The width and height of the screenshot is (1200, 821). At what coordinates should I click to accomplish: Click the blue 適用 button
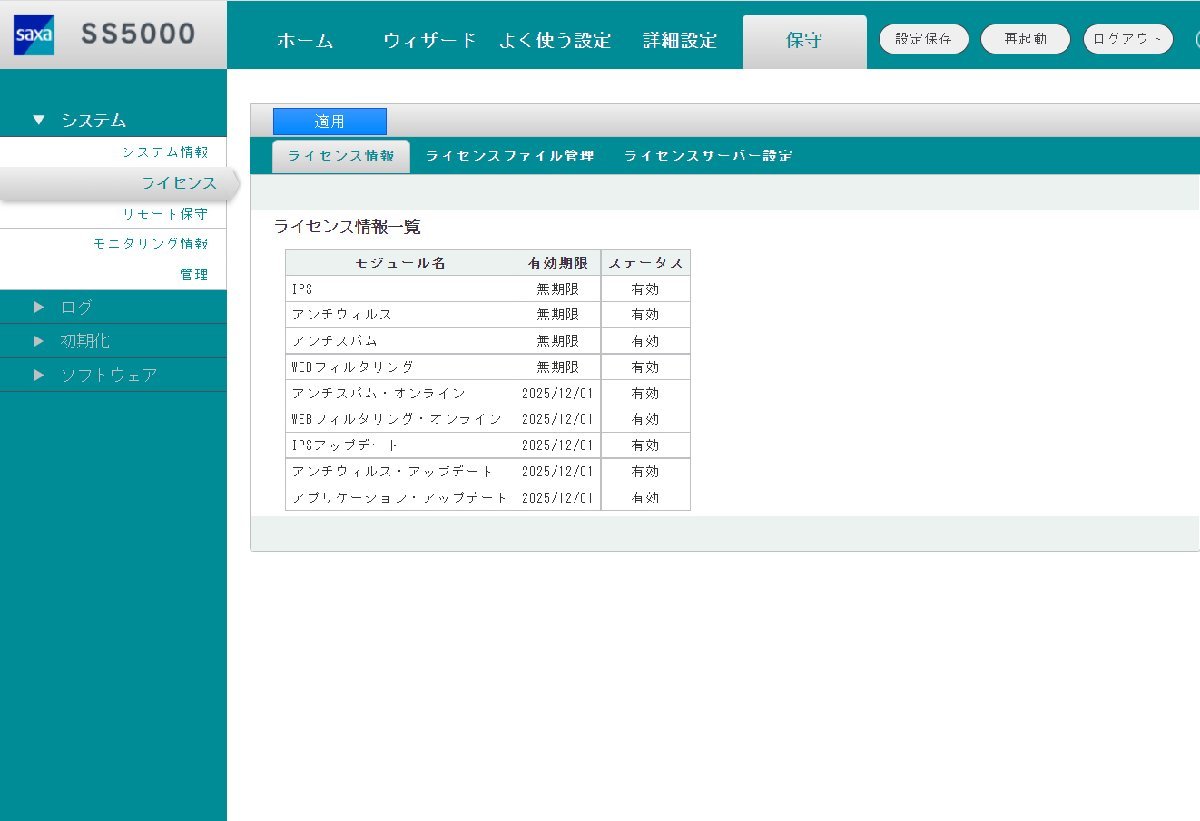tap(330, 121)
